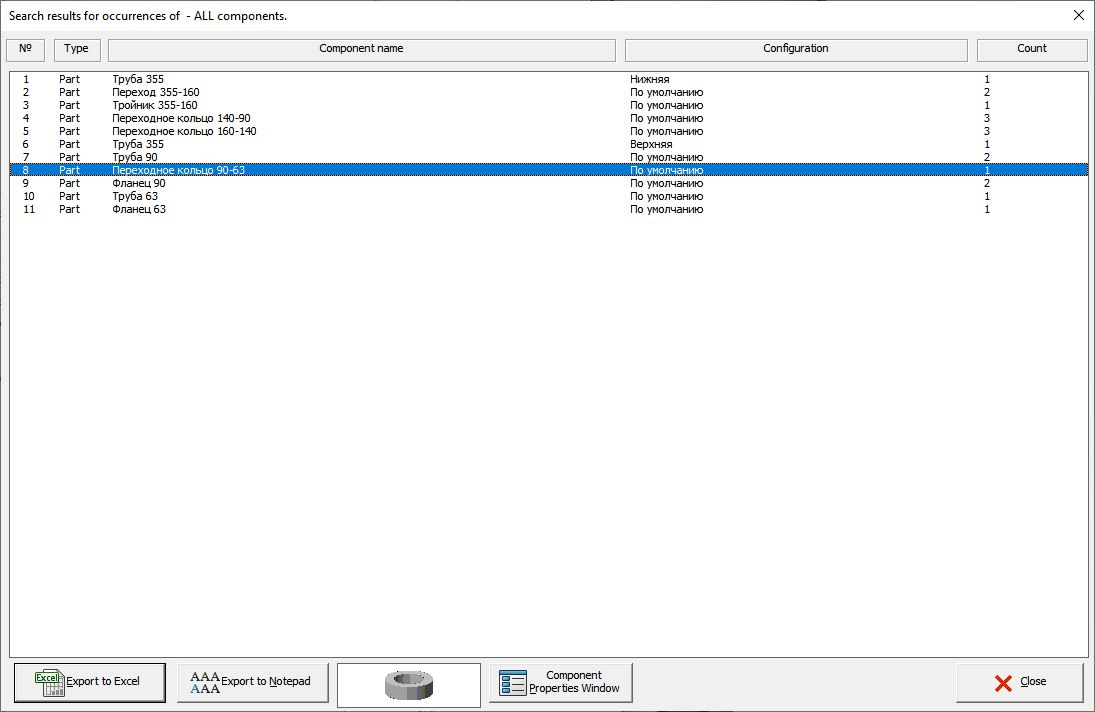Click the Export to Notepad button

tap(251, 682)
